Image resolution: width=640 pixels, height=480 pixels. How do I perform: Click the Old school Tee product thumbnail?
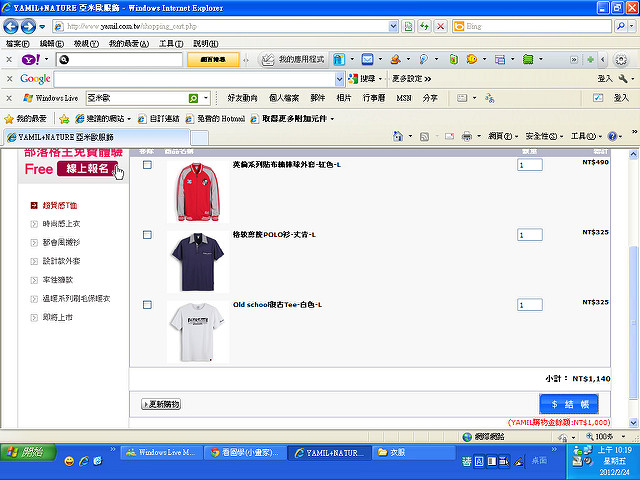tap(198, 332)
